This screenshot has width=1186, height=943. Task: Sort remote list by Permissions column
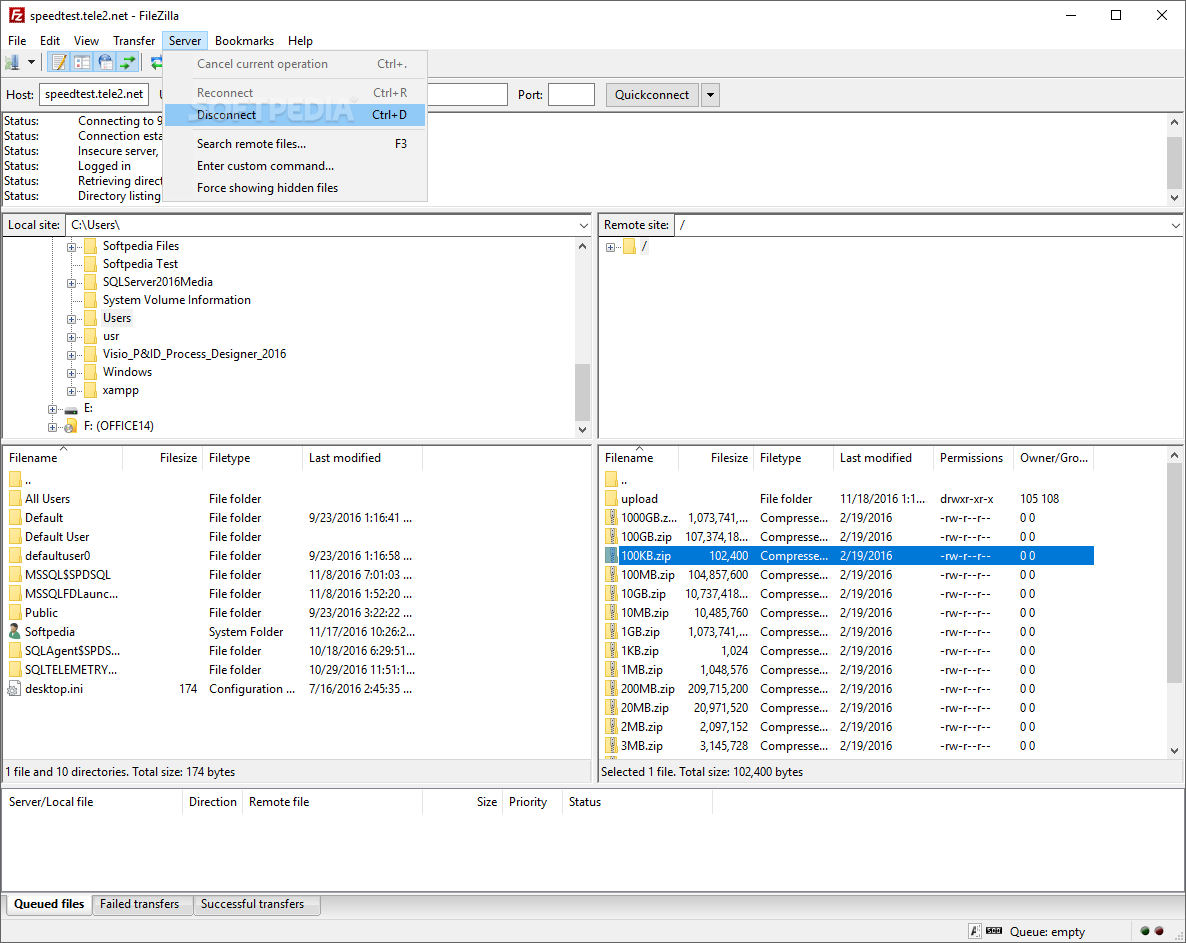973,458
